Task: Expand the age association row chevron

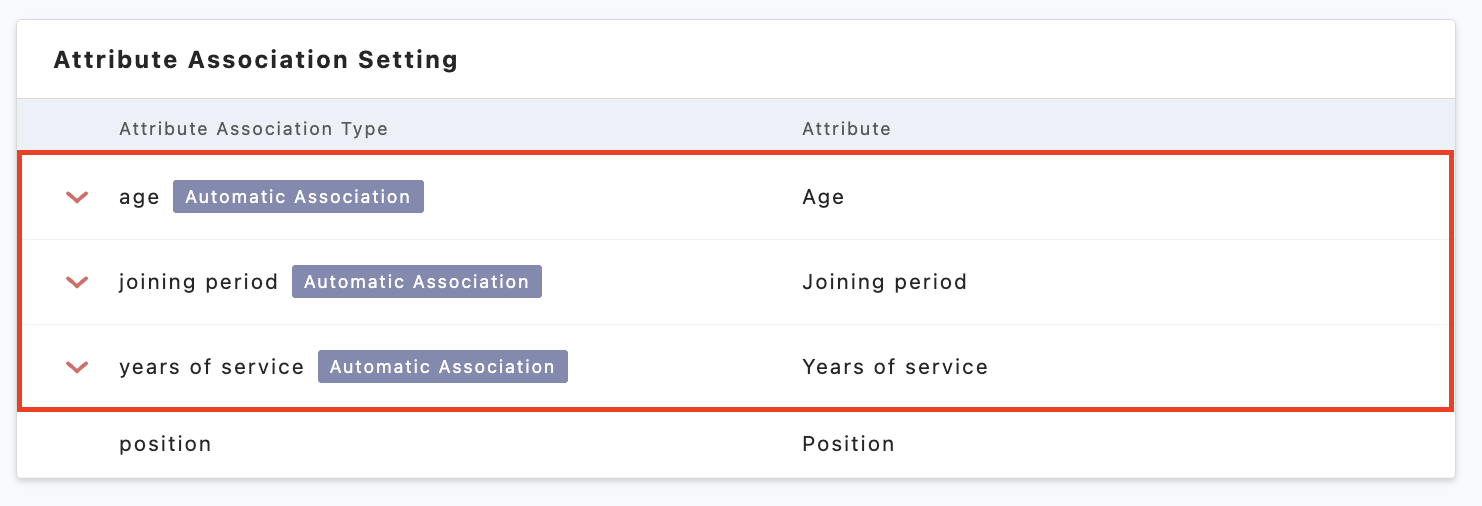Action: click(x=77, y=197)
